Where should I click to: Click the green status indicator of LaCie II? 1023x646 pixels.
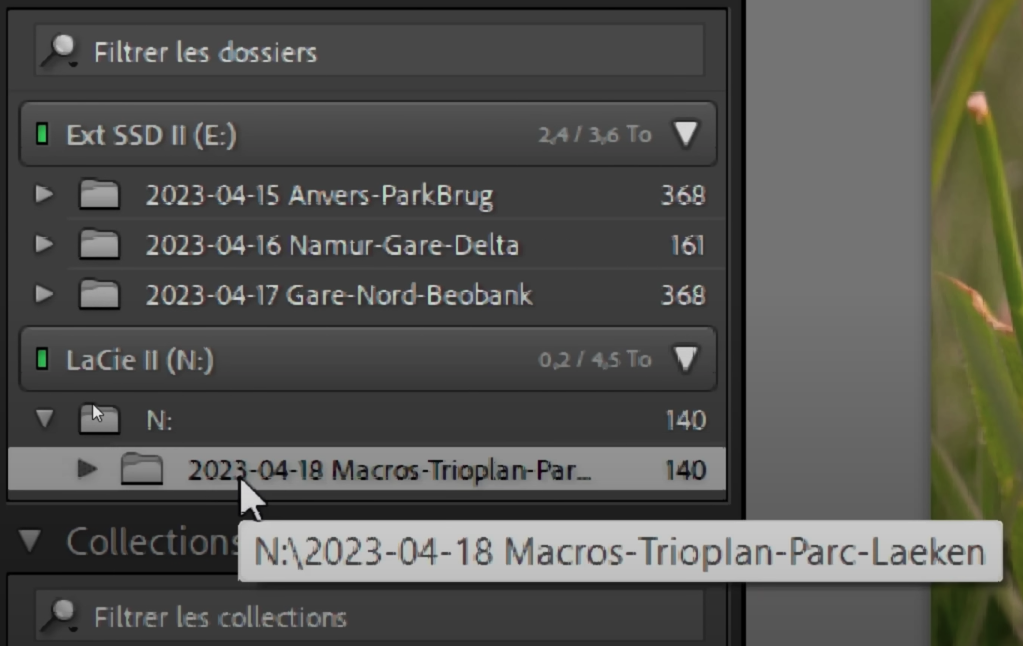(42, 359)
